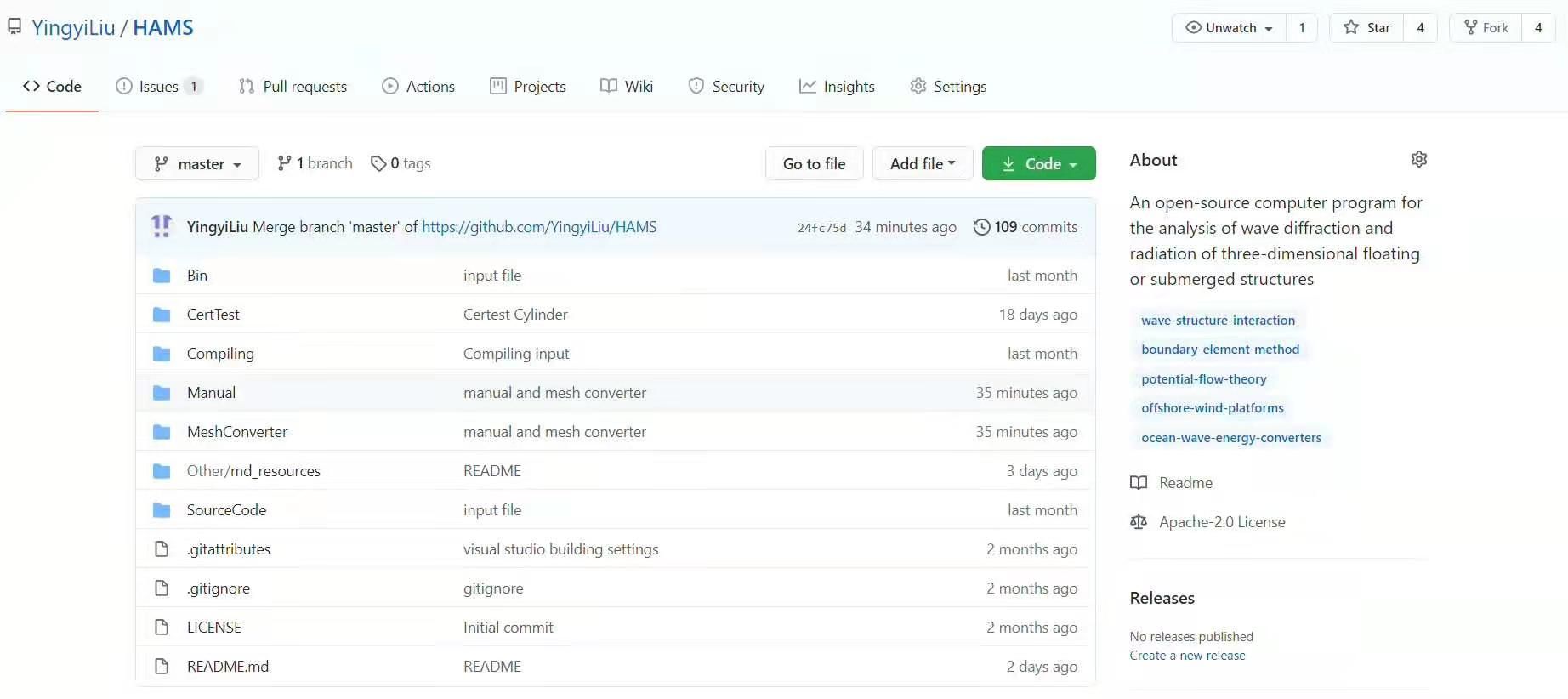Click the book icon next to Readme
The image size is (1568, 699).
click(1139, 483)
